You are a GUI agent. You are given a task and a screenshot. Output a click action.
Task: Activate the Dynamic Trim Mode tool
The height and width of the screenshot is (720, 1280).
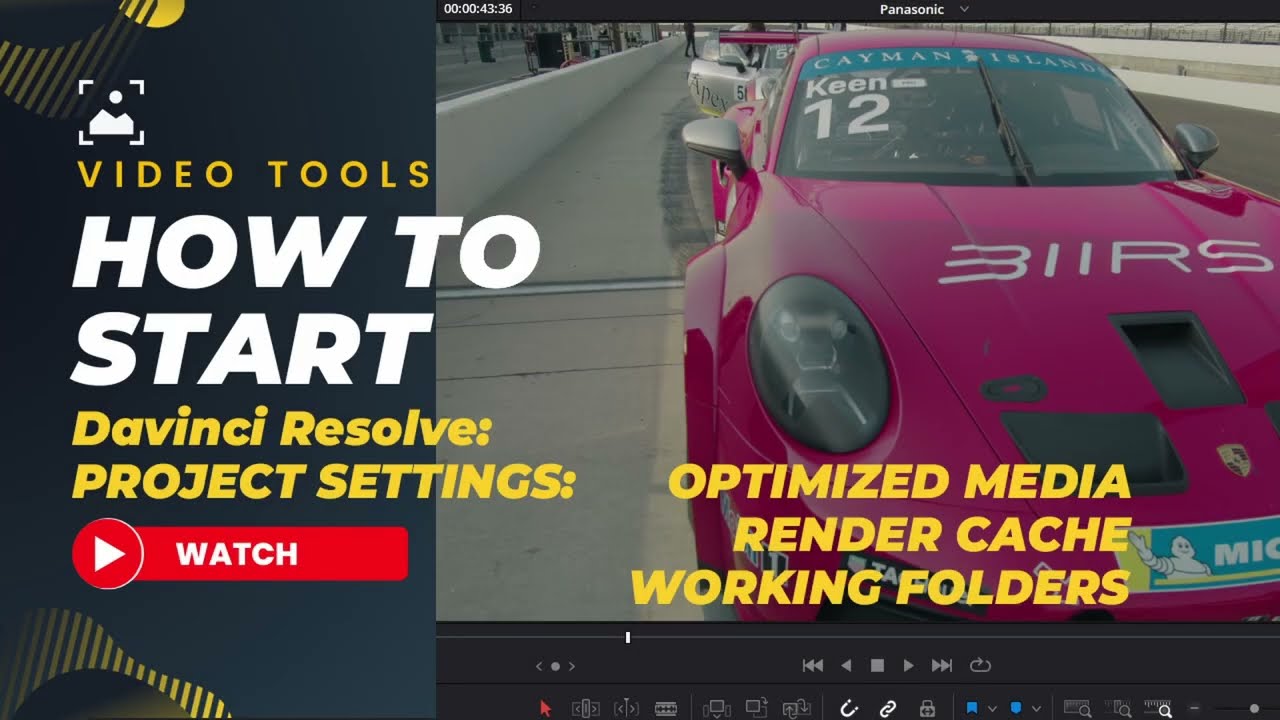[626, 709]
